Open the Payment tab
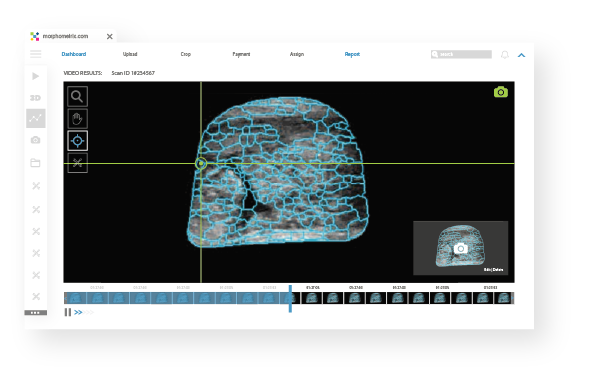Viewport: 590px width, 382px height. click(241, 54)
